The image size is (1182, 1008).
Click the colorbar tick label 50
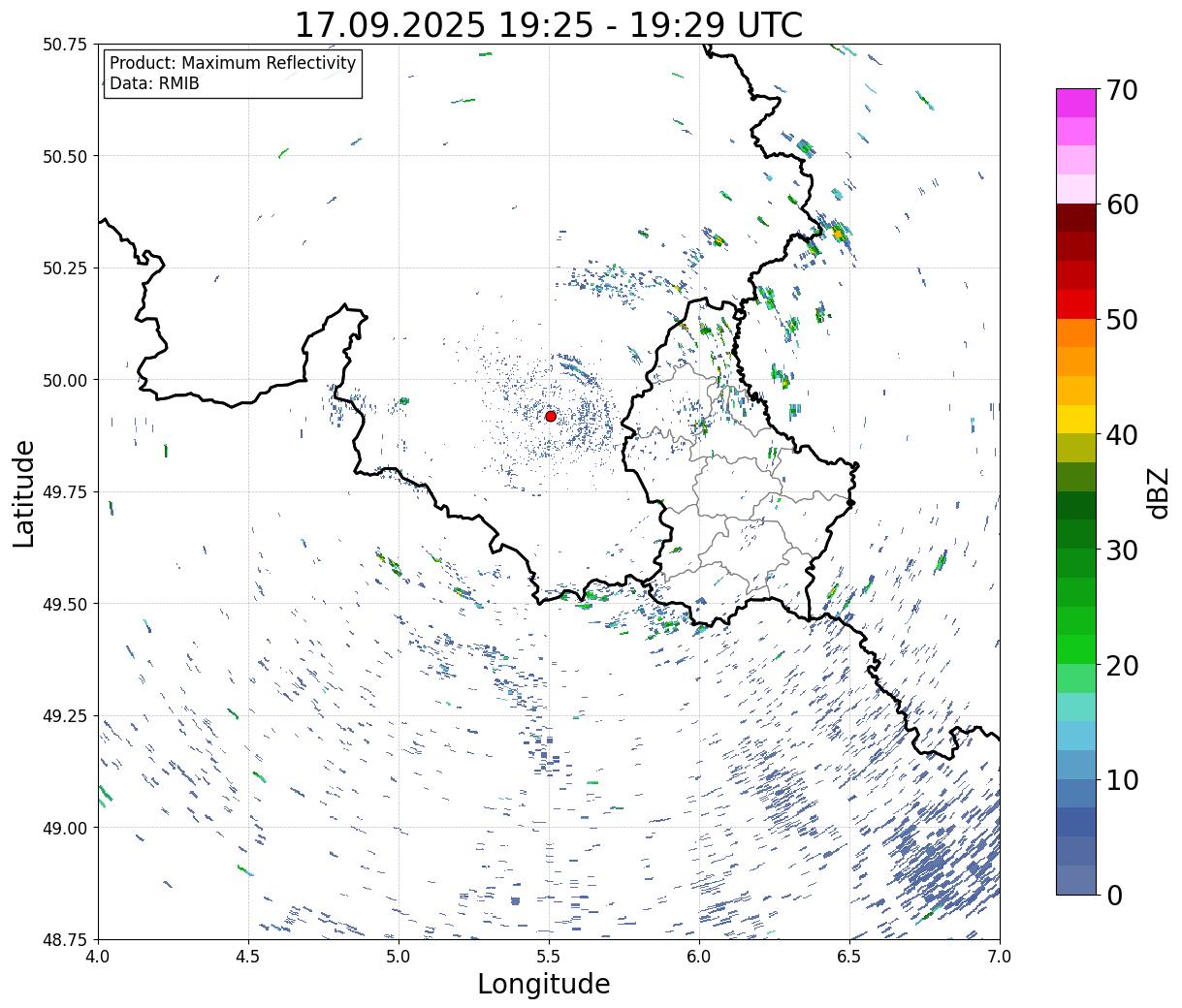(x=1121, y=320)
